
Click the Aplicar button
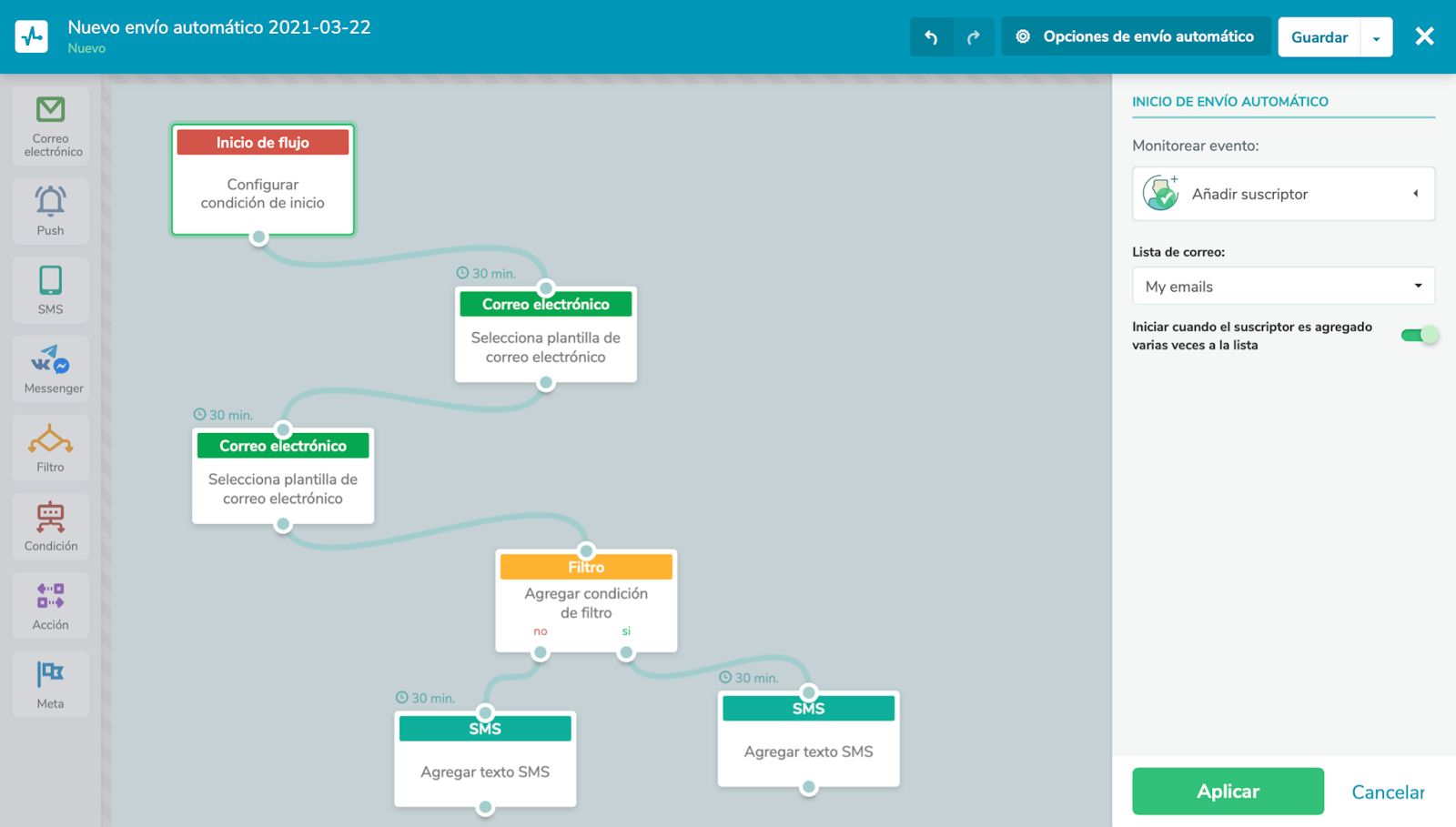(1227, 791)
